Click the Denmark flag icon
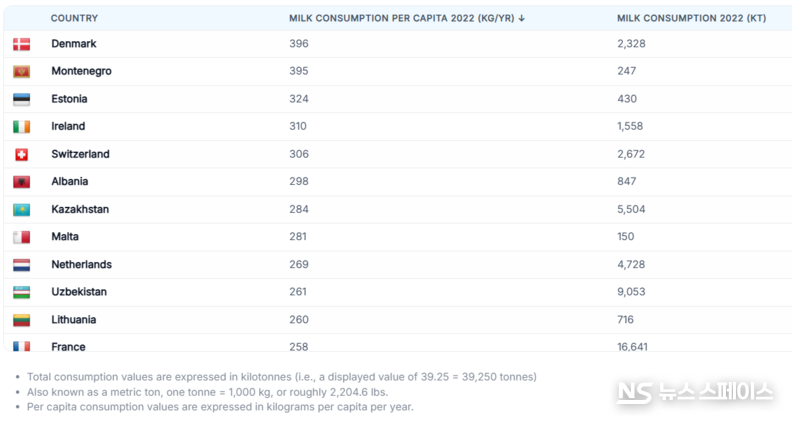This screenshot has width=792, height=421. (x=21, y=44)
